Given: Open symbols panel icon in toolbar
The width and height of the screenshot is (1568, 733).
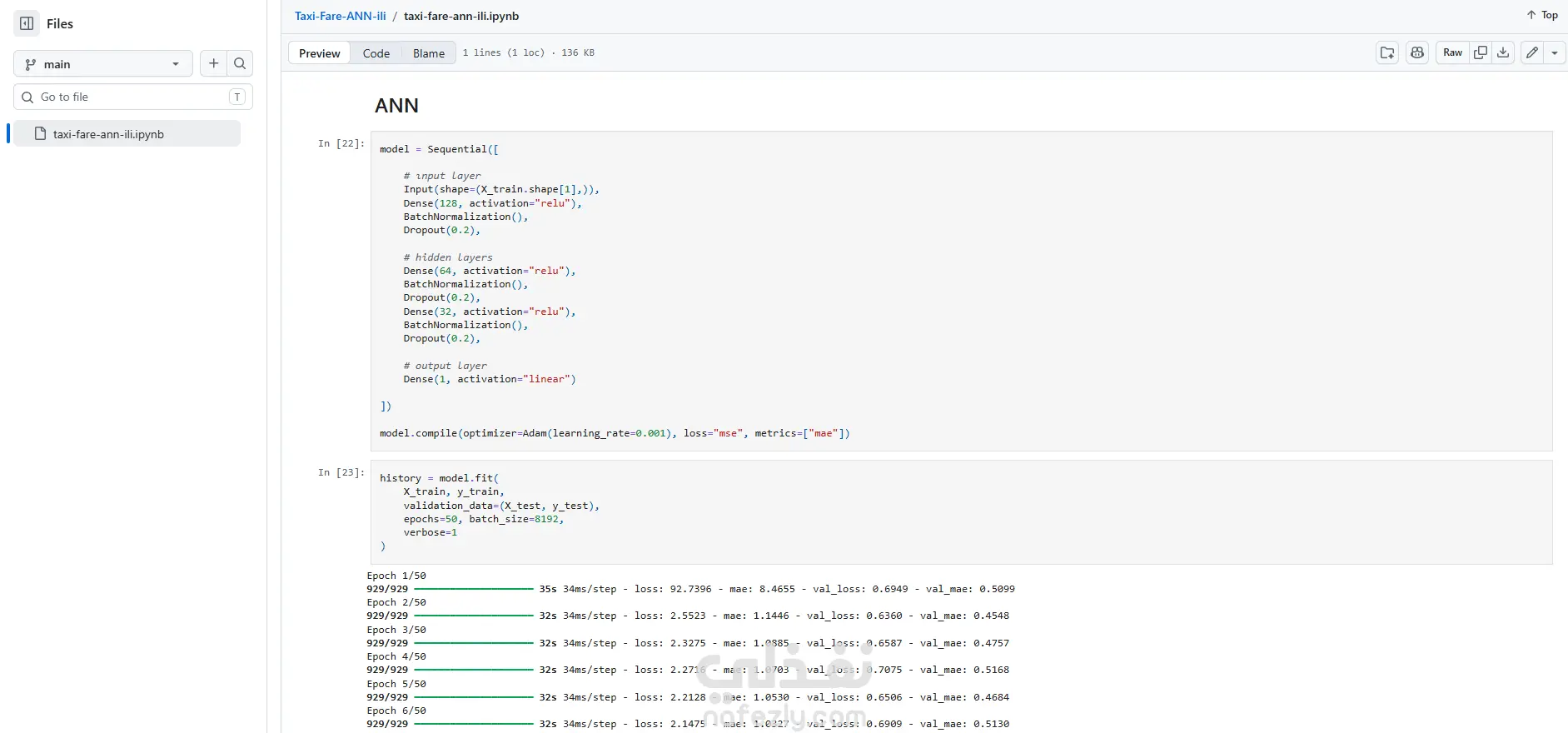Looking at the screenshot, I should [1387, 52].
